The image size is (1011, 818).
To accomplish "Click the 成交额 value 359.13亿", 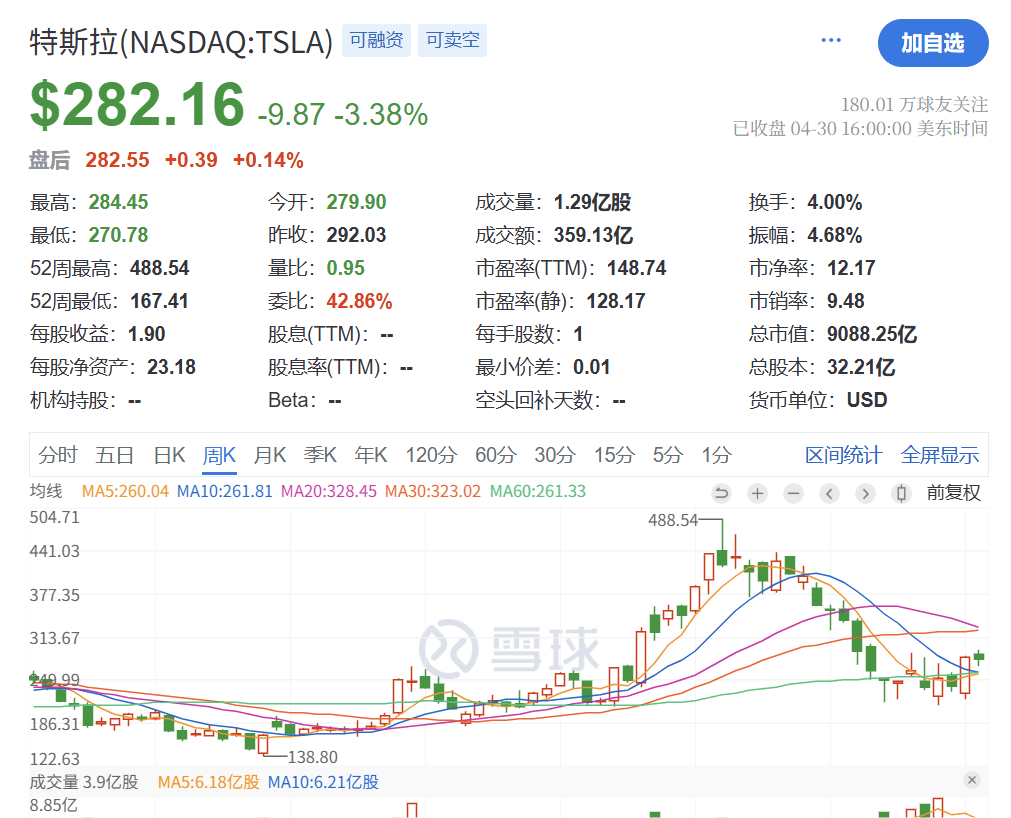I will pyautogui.click(x=593, y=235).
